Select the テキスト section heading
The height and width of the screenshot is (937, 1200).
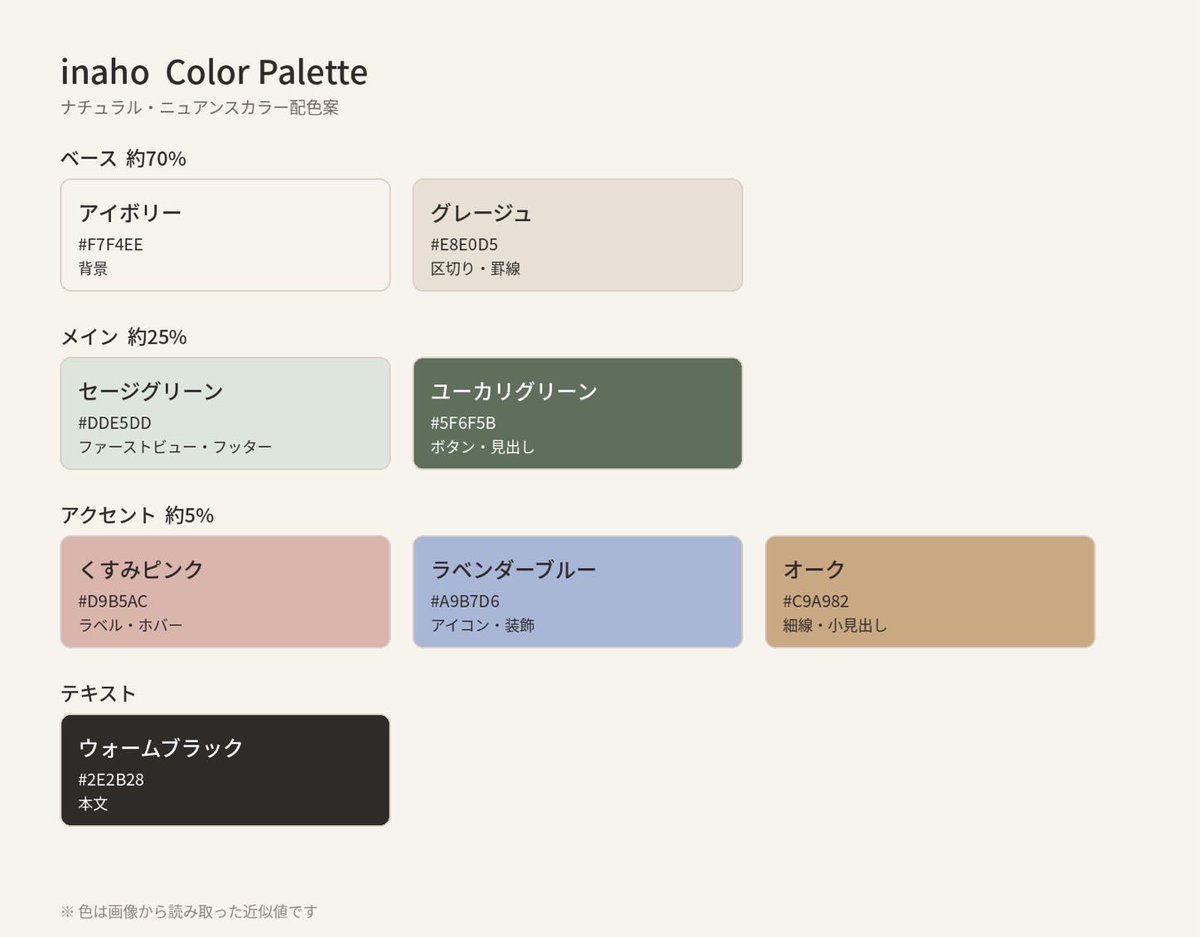click(99, 694)
